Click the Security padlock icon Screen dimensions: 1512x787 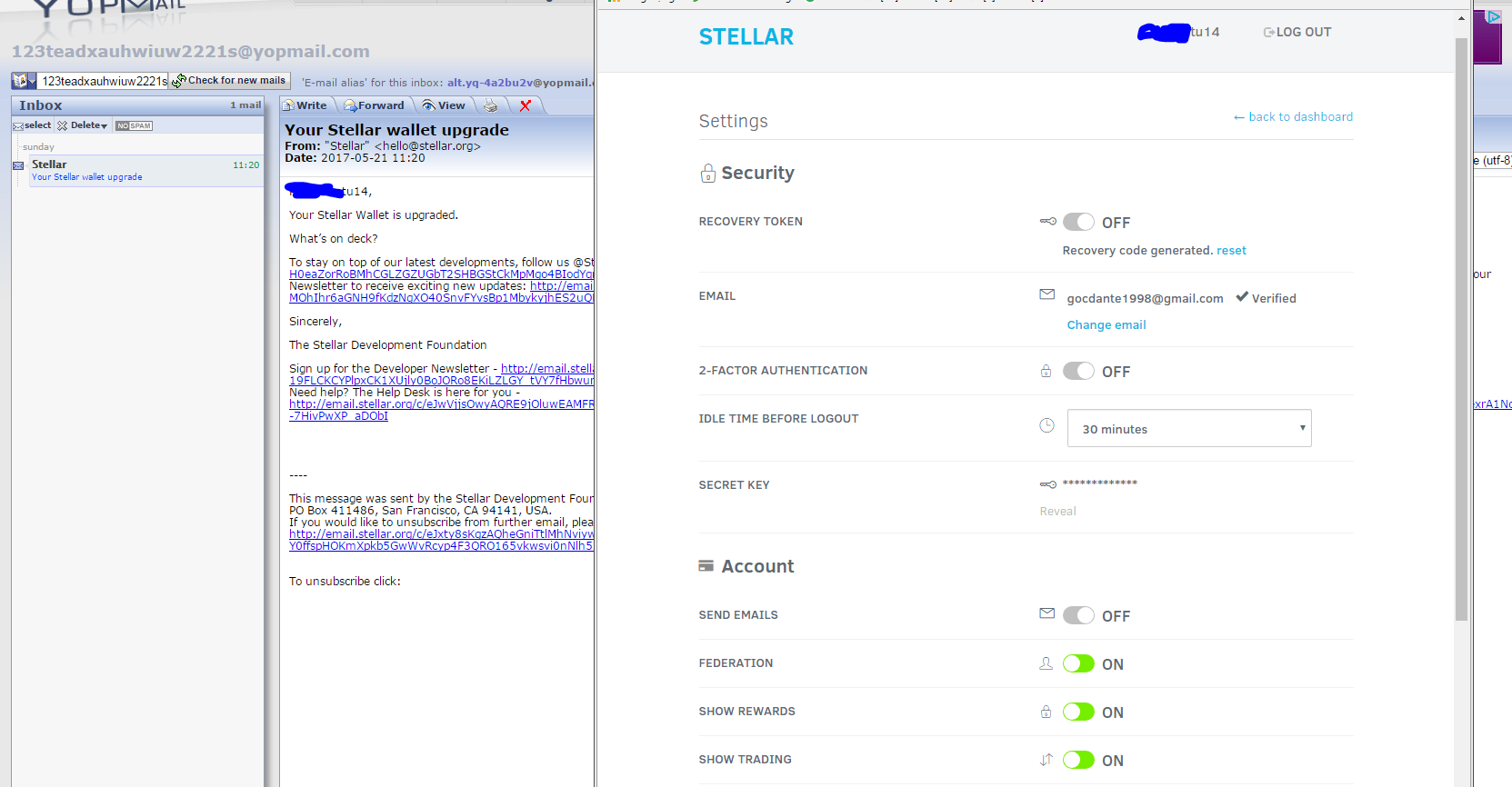708,173
